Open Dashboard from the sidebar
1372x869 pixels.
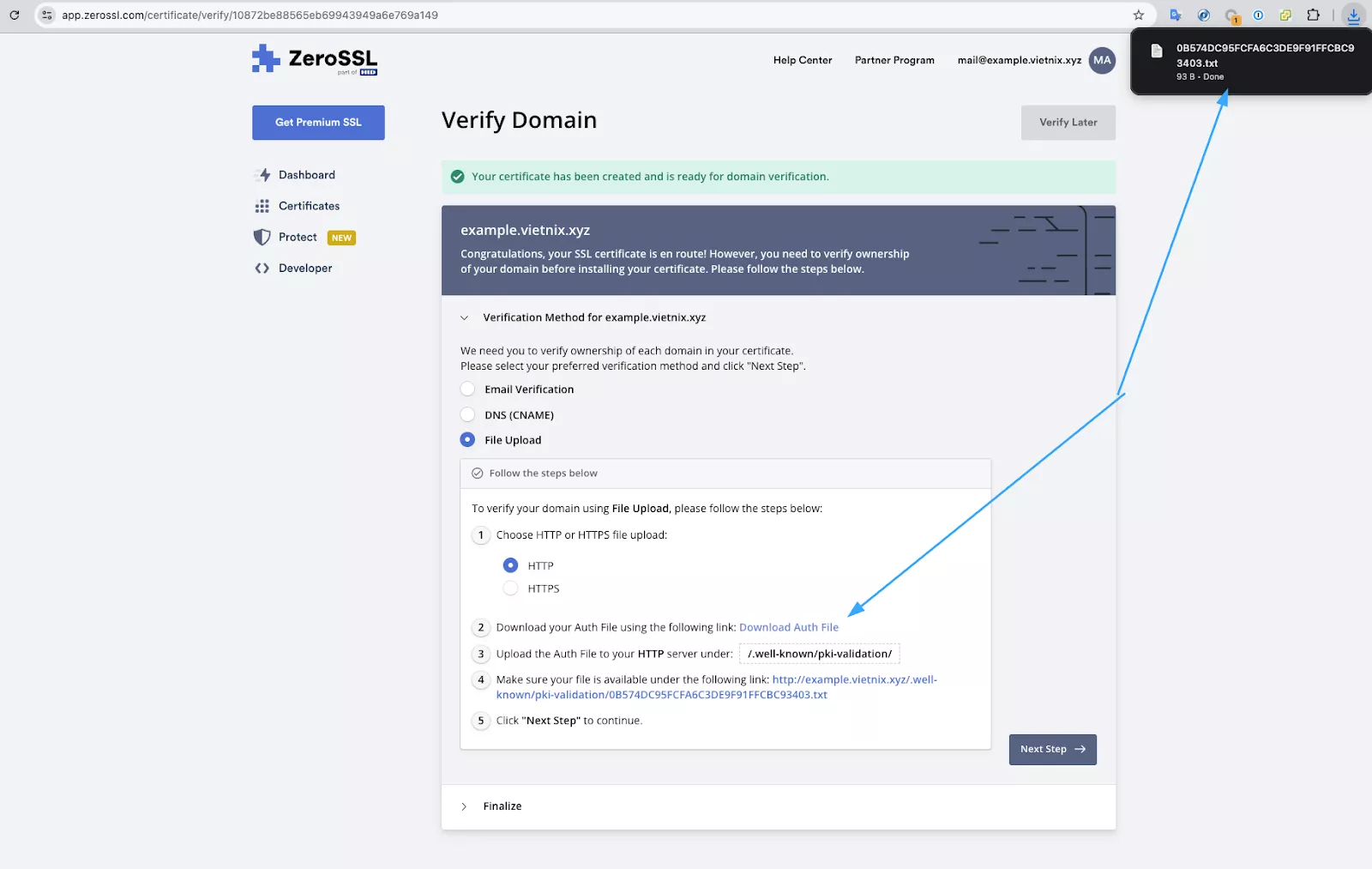[306, 175]
